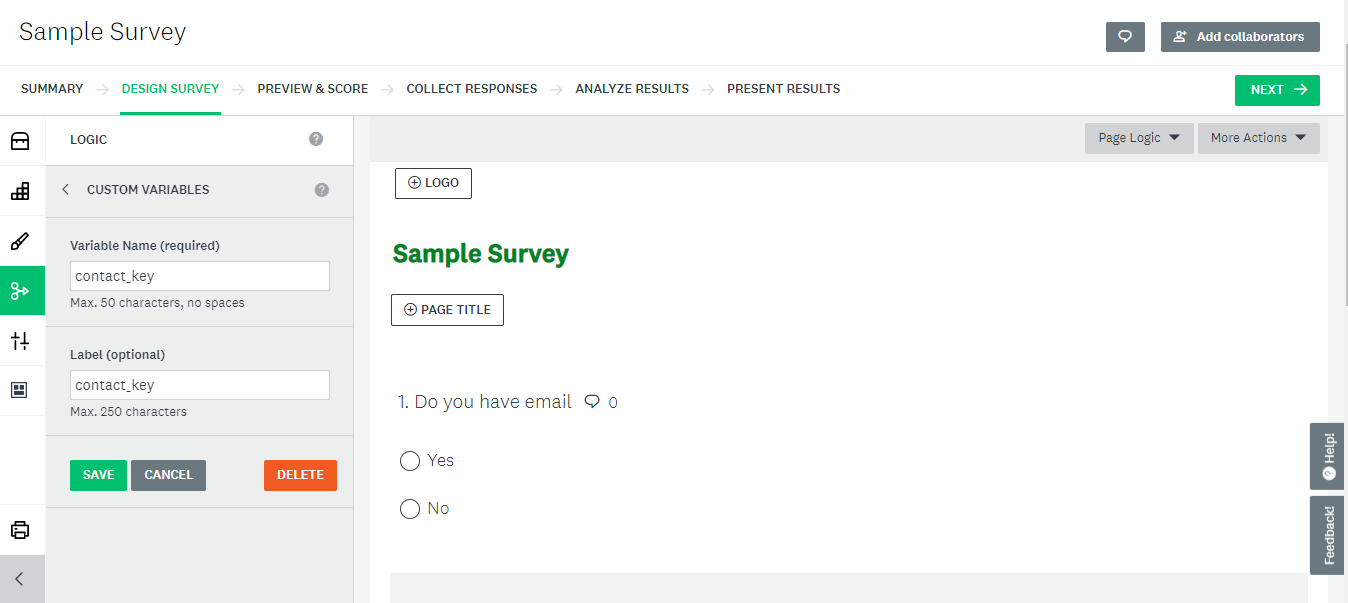The width and height of the screenshot is (1348, 603).
Task: Expand the More Actions dropdown
Action: pos(1258,138)
